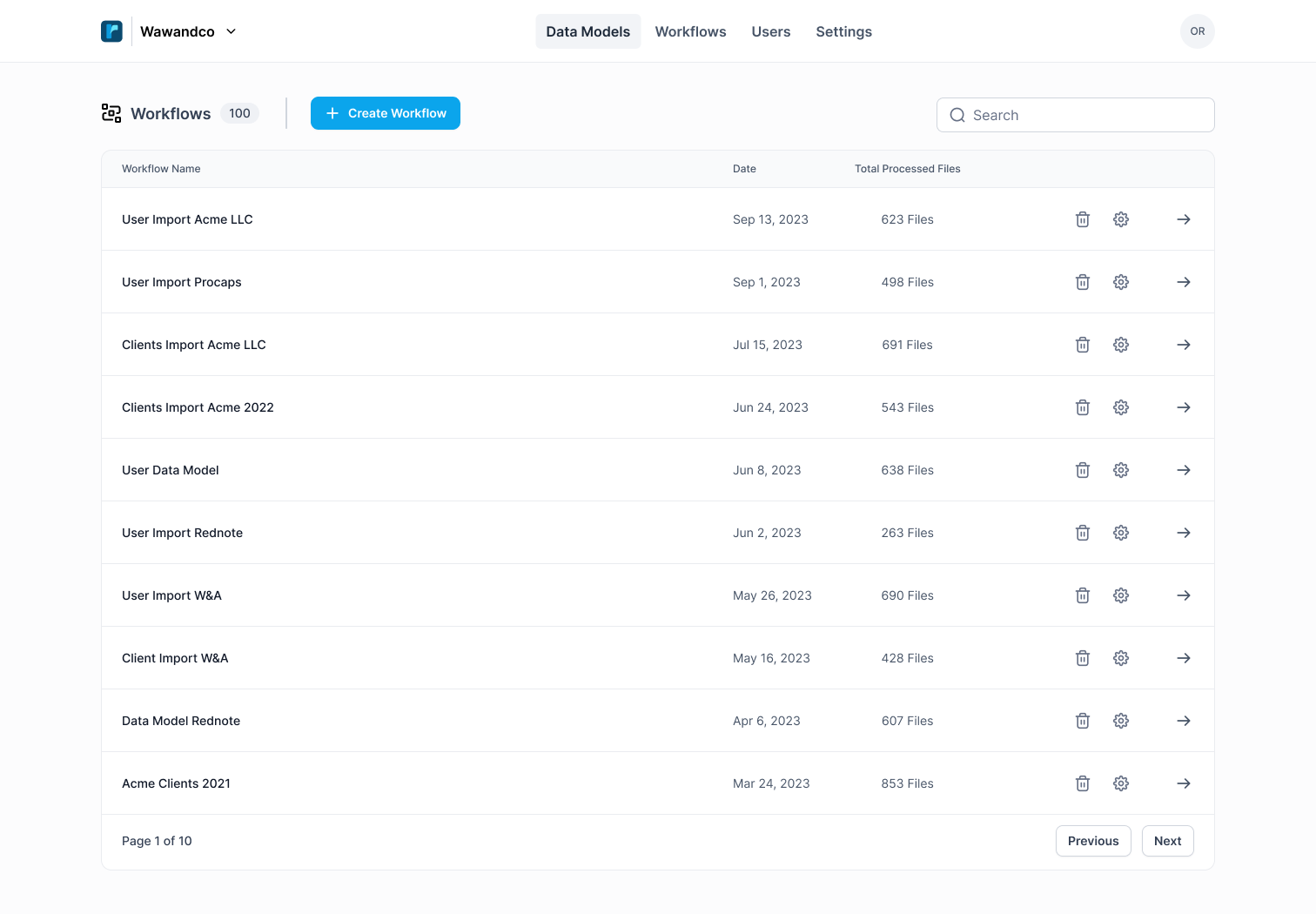Click the Wawandco app logo

tap(111, 31)
